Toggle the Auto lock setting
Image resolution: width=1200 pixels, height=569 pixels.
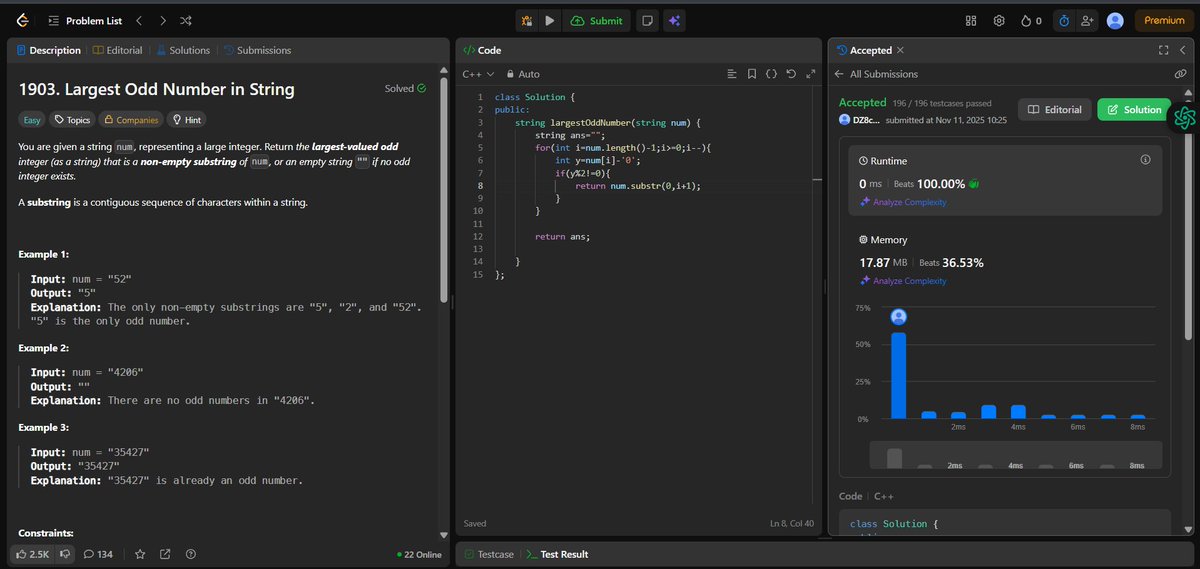click(523, 74)
